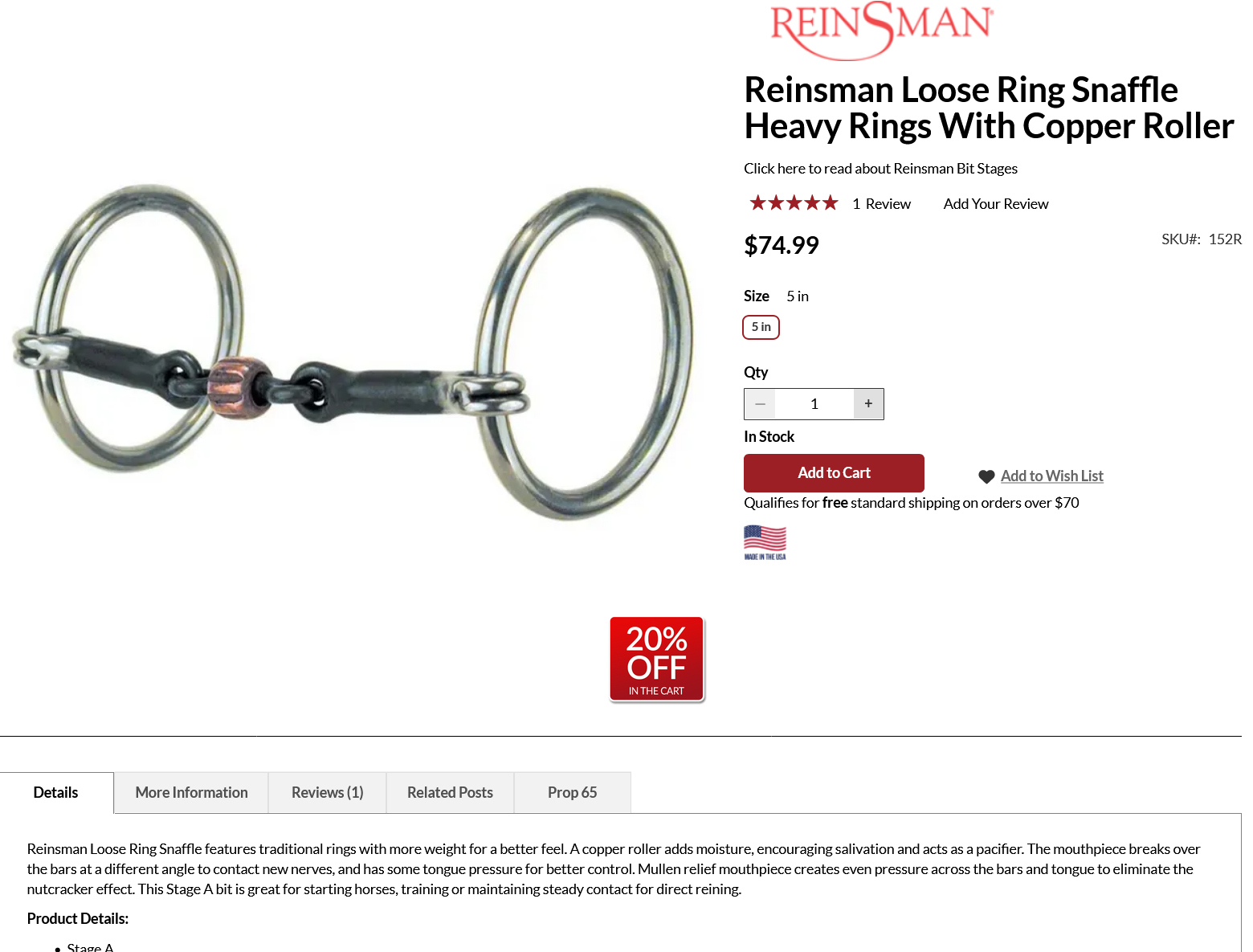Increase quantity with the plus button
Viewport: 1253px width, 952px height.
click(868, 404)
